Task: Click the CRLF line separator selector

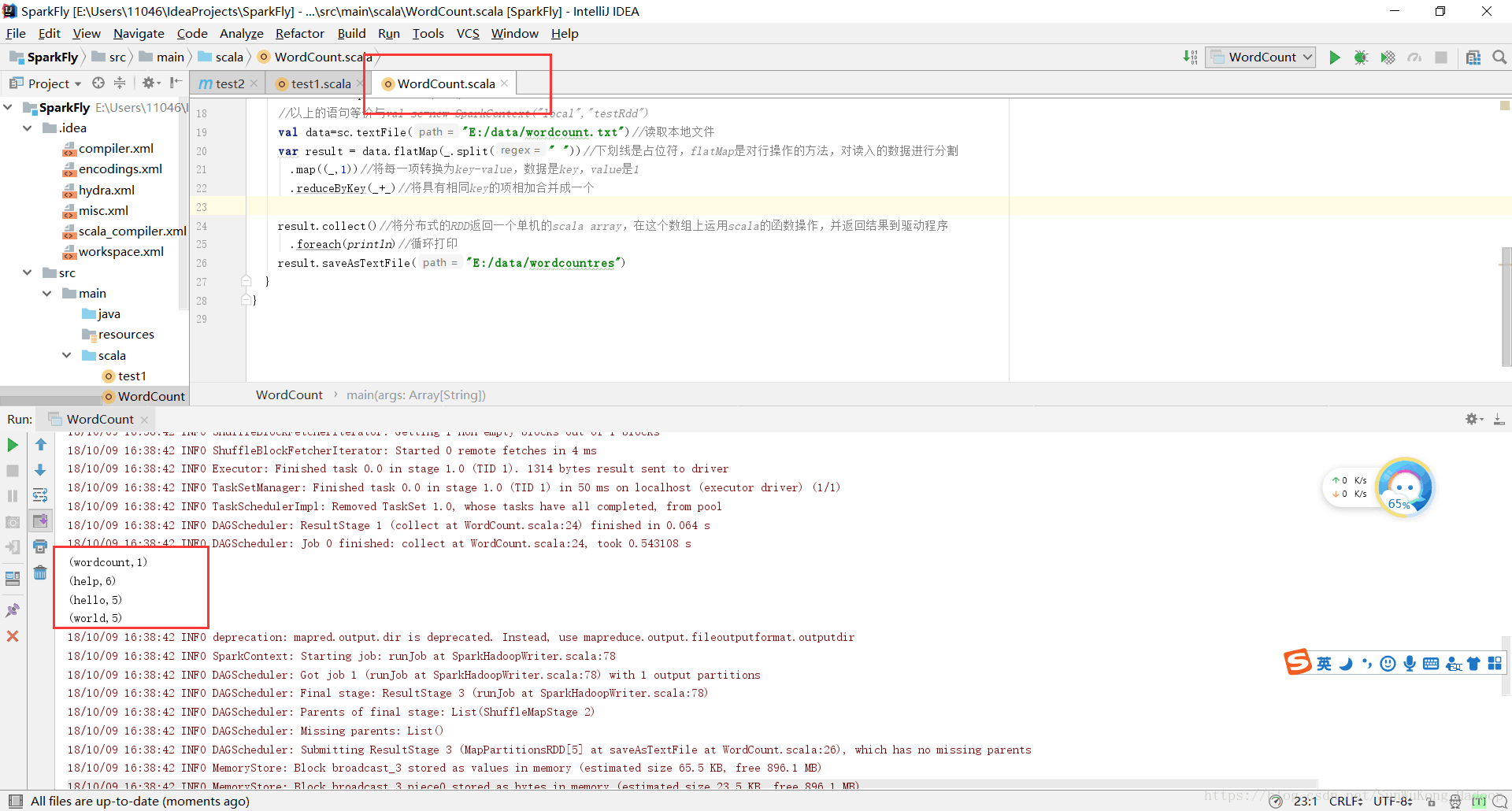Action: click(x=1346, y=801)
